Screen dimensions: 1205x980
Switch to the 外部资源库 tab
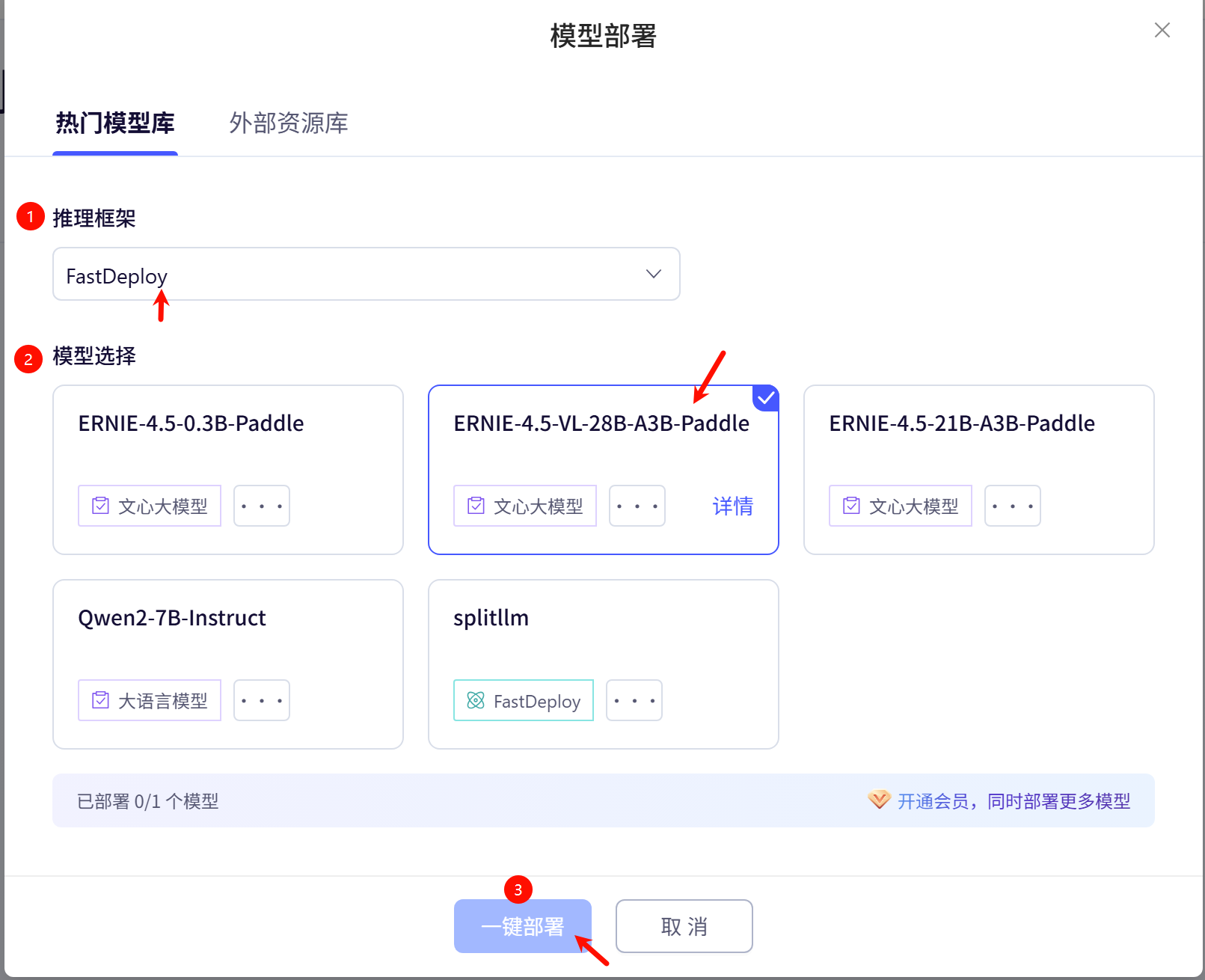click(x=289, y=123)
